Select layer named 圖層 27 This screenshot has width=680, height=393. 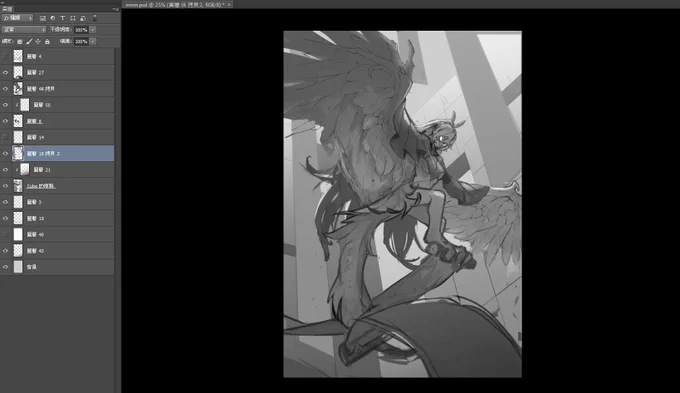click(x=36, y=72)
